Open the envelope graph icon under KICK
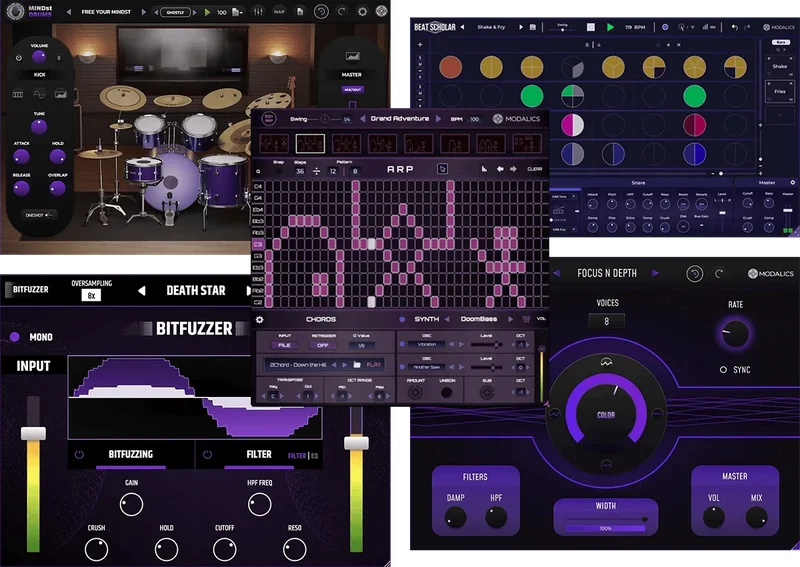Viewport: 800px width, 567px height. (61, 94)
